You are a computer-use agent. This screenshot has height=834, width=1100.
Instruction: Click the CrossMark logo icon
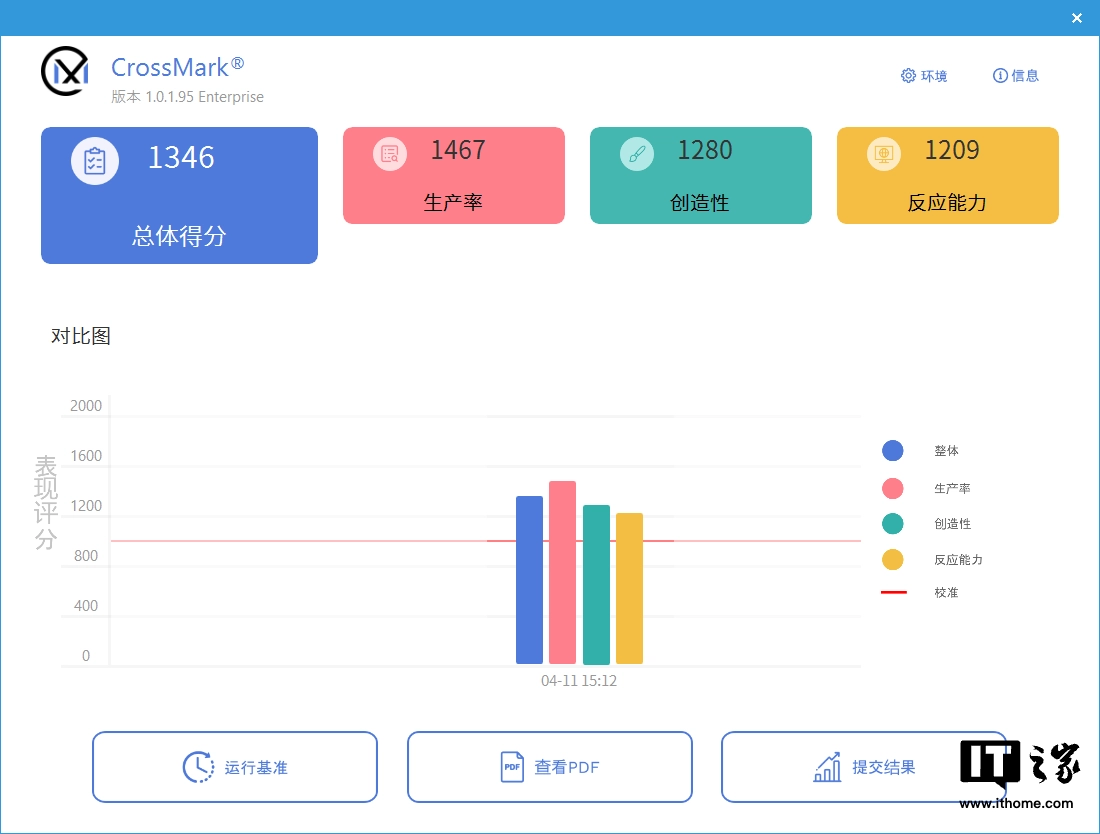click(x=65, y=71)
